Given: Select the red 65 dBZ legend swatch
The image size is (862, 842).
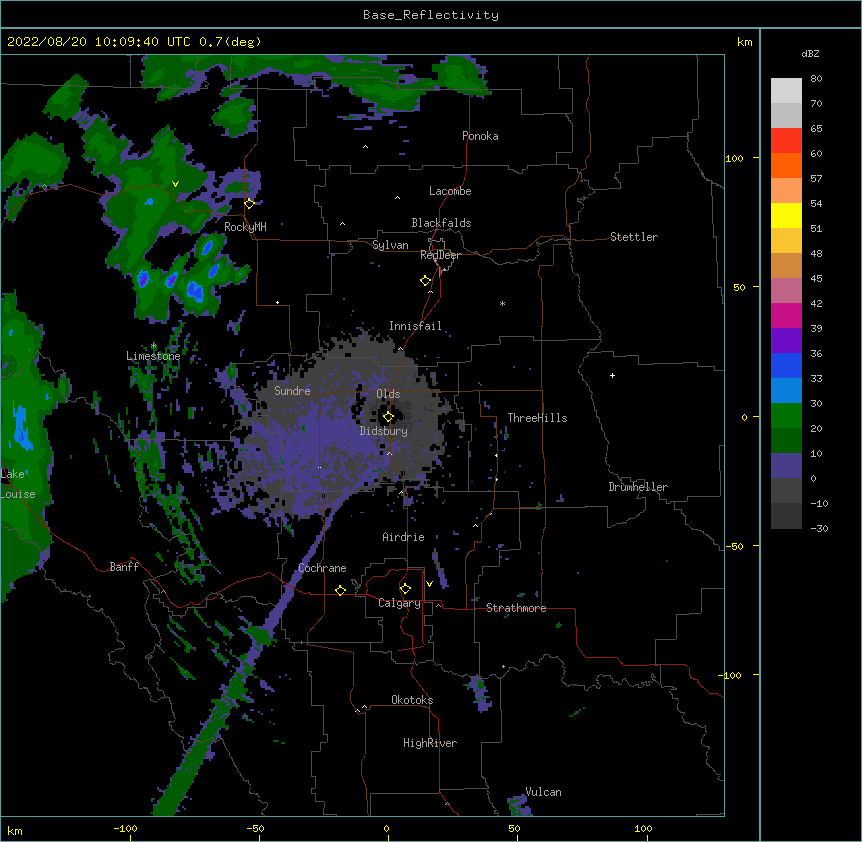Looking at the screenshot, I should coord(786,140).
